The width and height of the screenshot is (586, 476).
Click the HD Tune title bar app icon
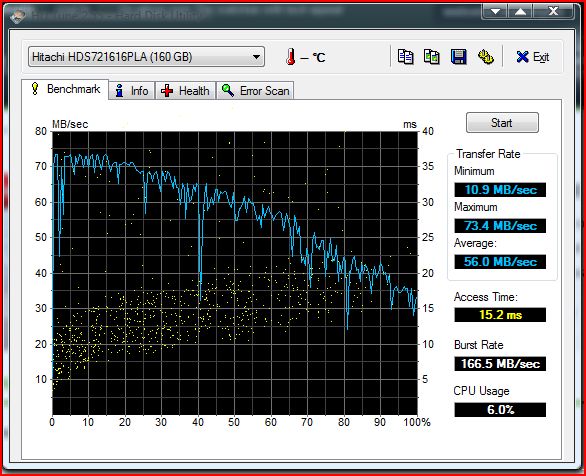[18, 16]
